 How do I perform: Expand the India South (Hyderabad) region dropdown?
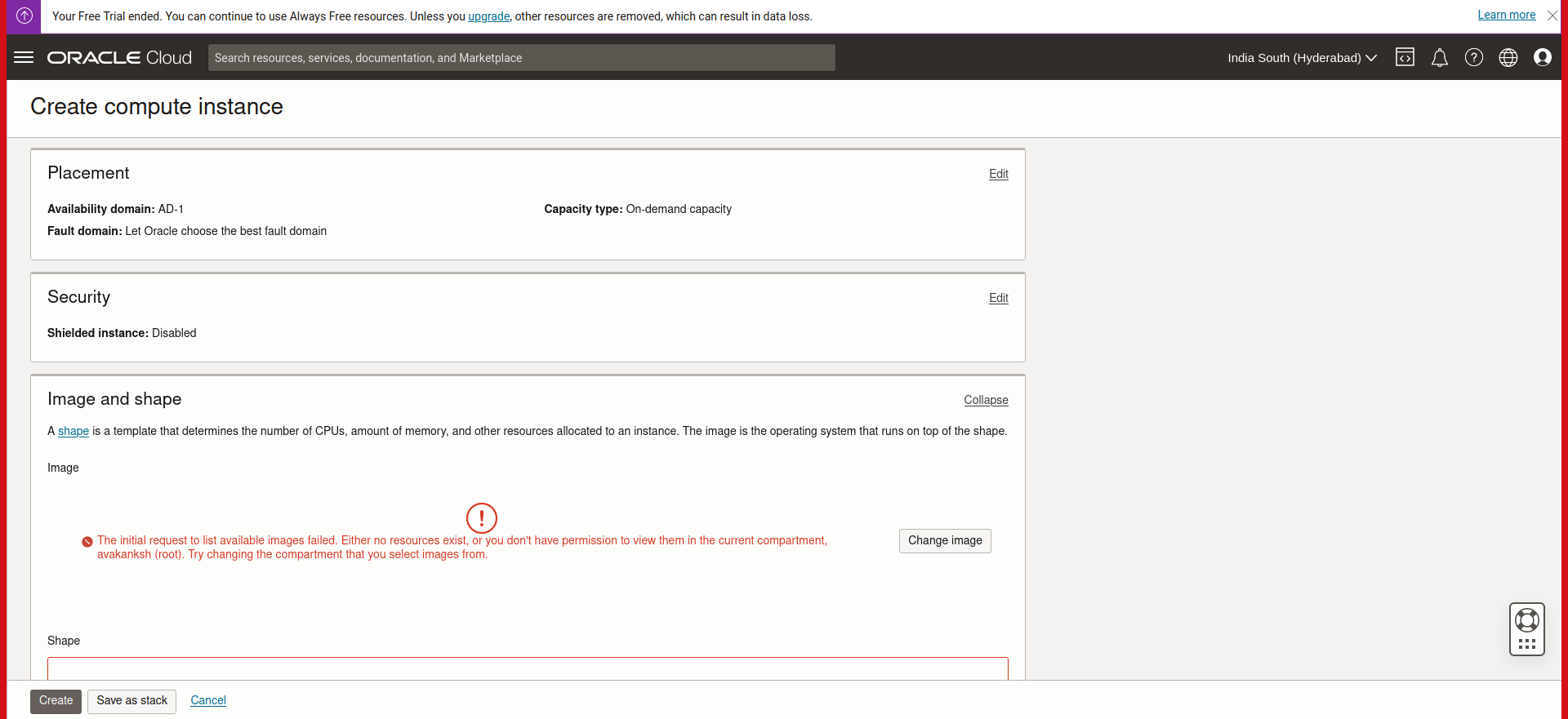pyautogui.click(x=1302, y=58)
